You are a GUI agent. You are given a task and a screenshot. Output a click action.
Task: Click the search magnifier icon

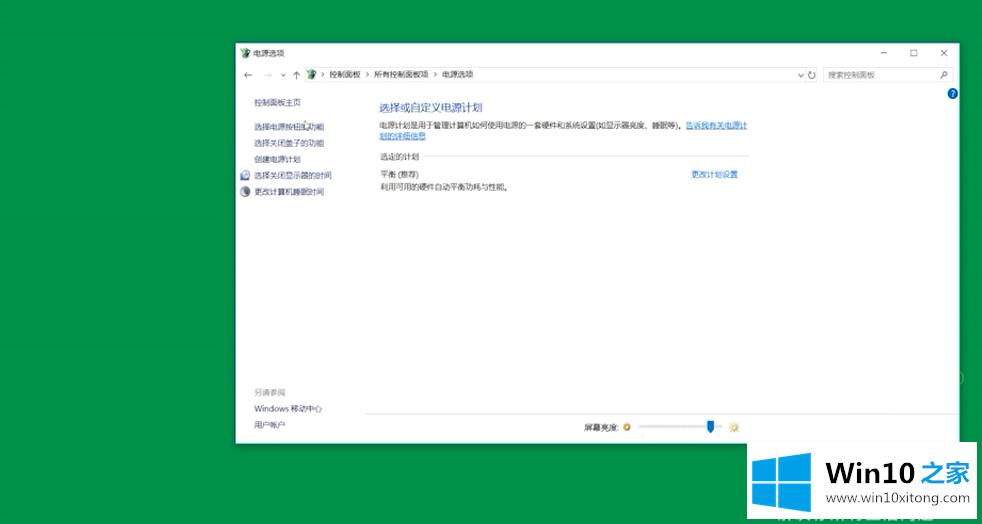[944, 74]
